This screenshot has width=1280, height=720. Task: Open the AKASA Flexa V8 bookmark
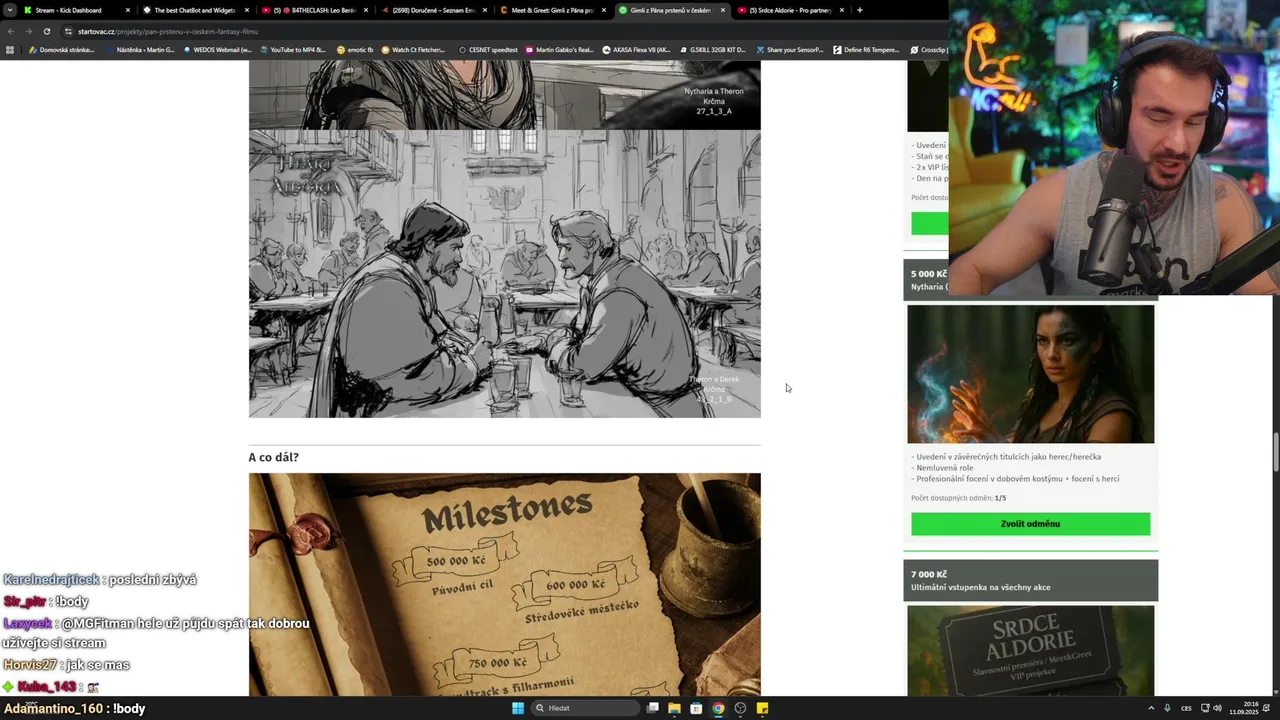click(x=636, y=49)
